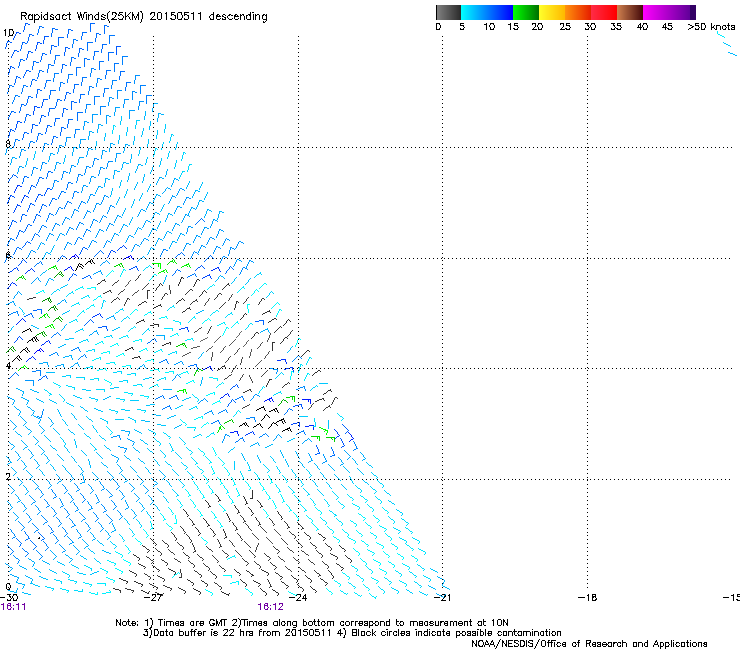Click the latitude "4" axis label

(8, 365)
